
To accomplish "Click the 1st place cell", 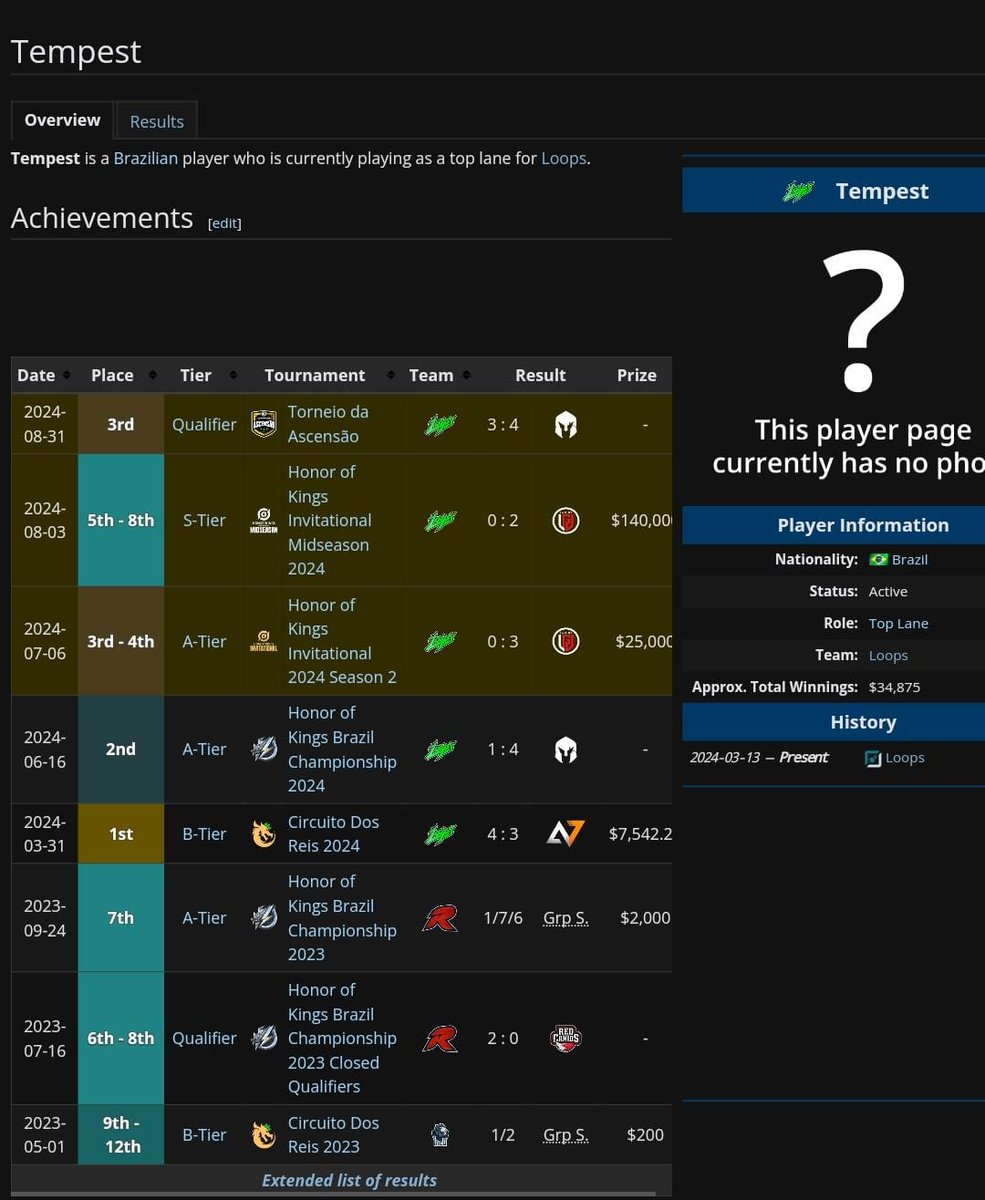I will (121, 833).
